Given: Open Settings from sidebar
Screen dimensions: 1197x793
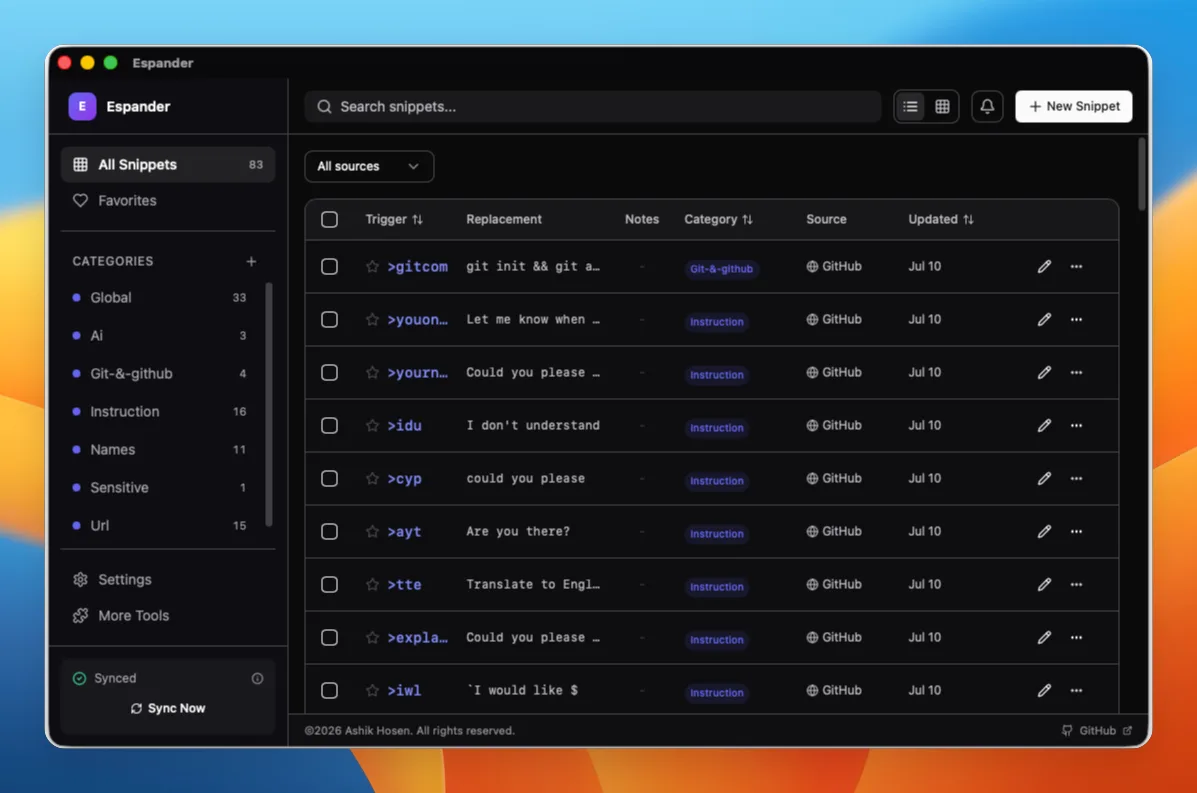Looking at the screenshot, I should tap(168, 580).
